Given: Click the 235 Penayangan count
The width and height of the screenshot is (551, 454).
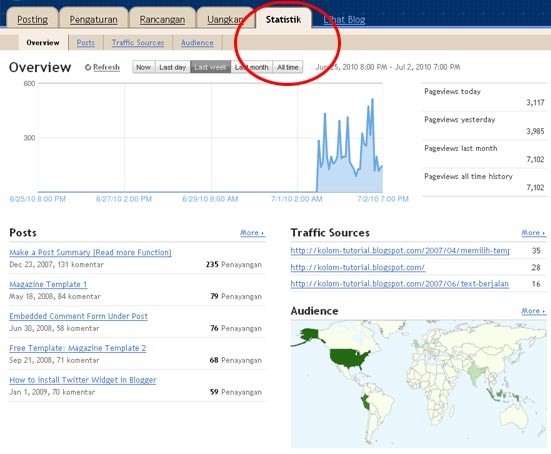Looking at the screenshot, I should (234, 264).
